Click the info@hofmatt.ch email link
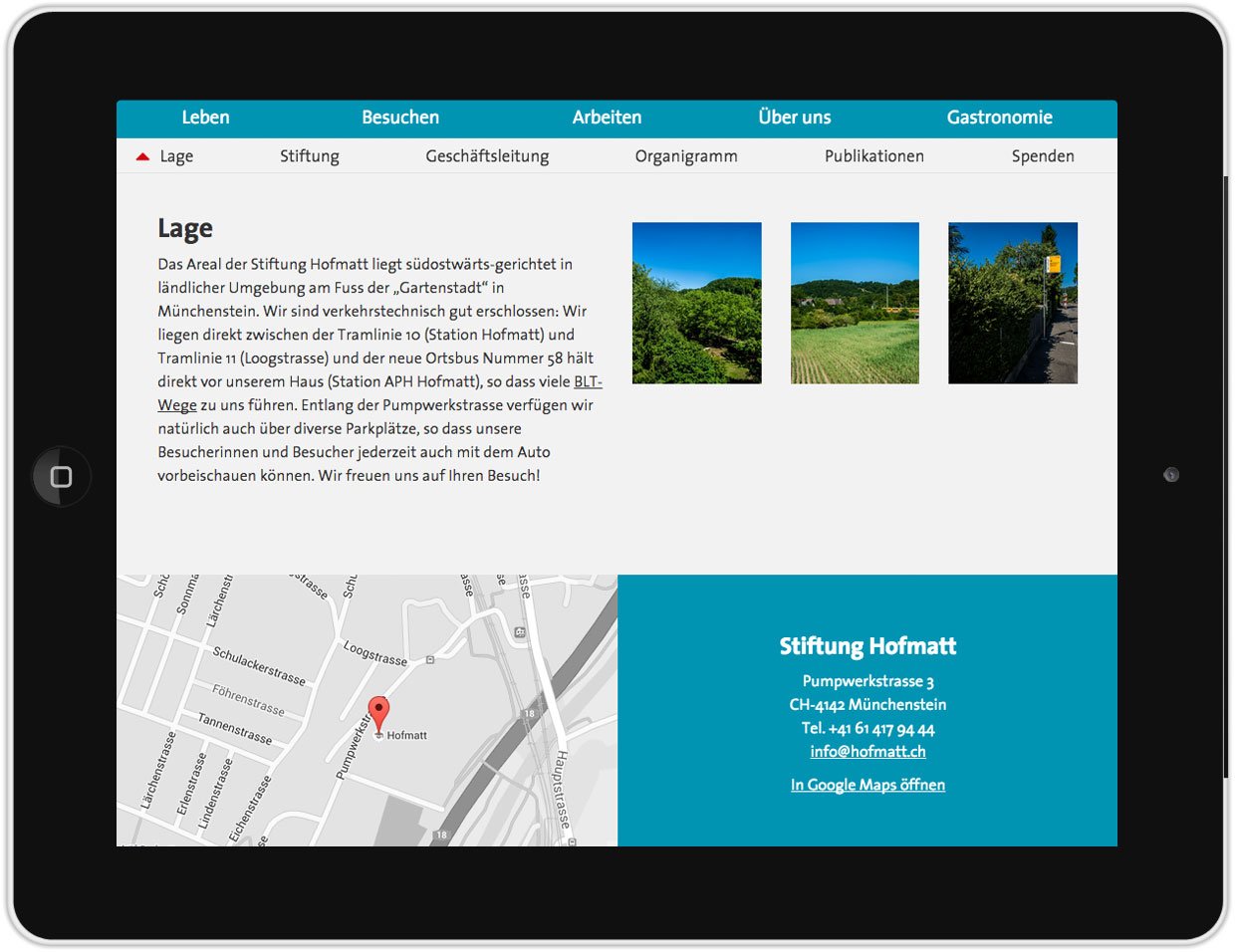This screenshot has height=952, width=1235. pos(867,752)
